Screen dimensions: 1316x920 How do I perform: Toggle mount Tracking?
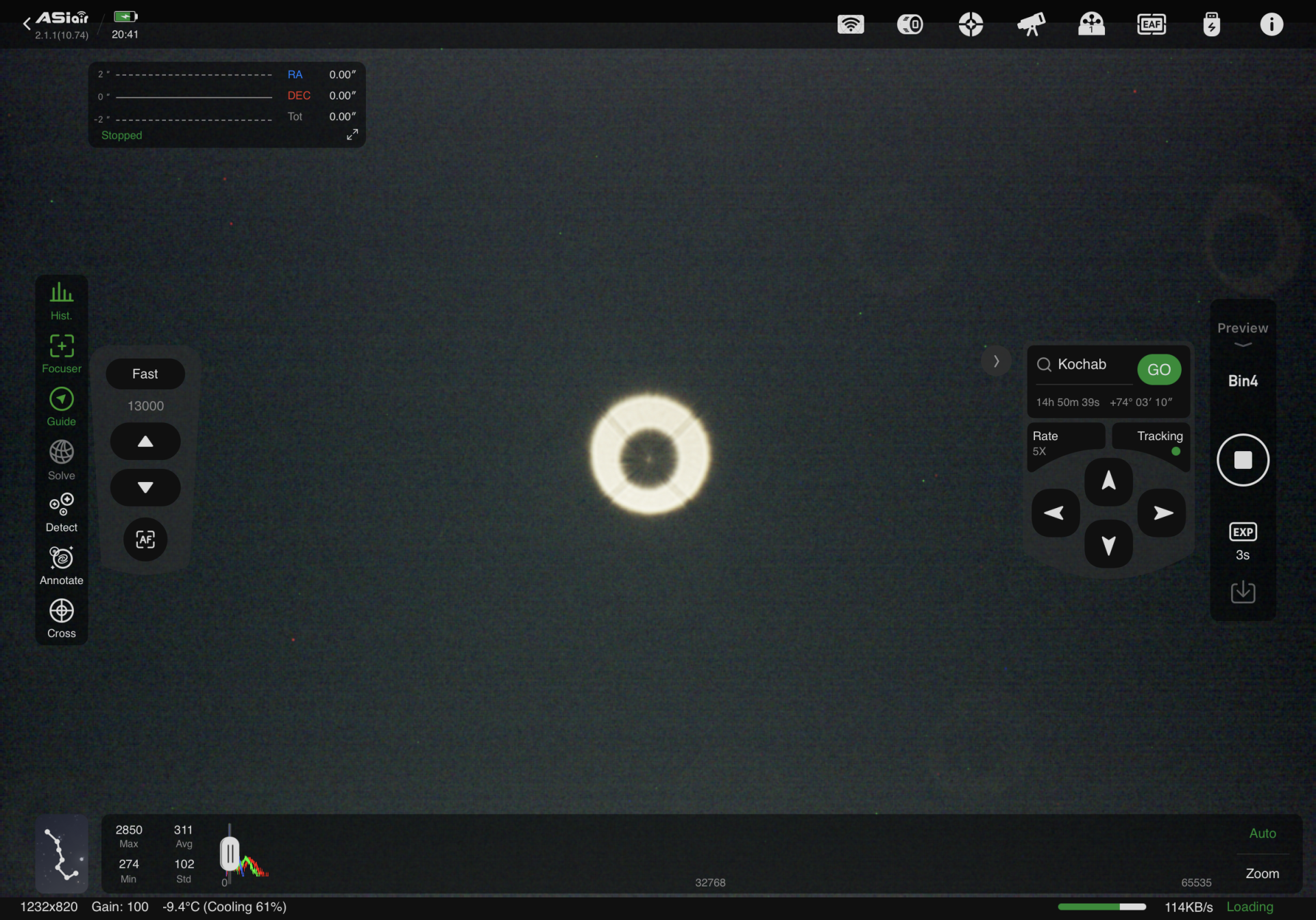click(x=1151, y=443)
